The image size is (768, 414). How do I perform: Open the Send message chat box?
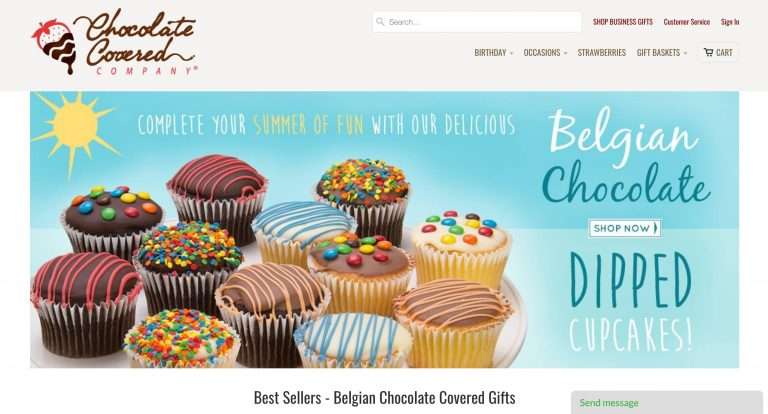click(x=667, y=402)
